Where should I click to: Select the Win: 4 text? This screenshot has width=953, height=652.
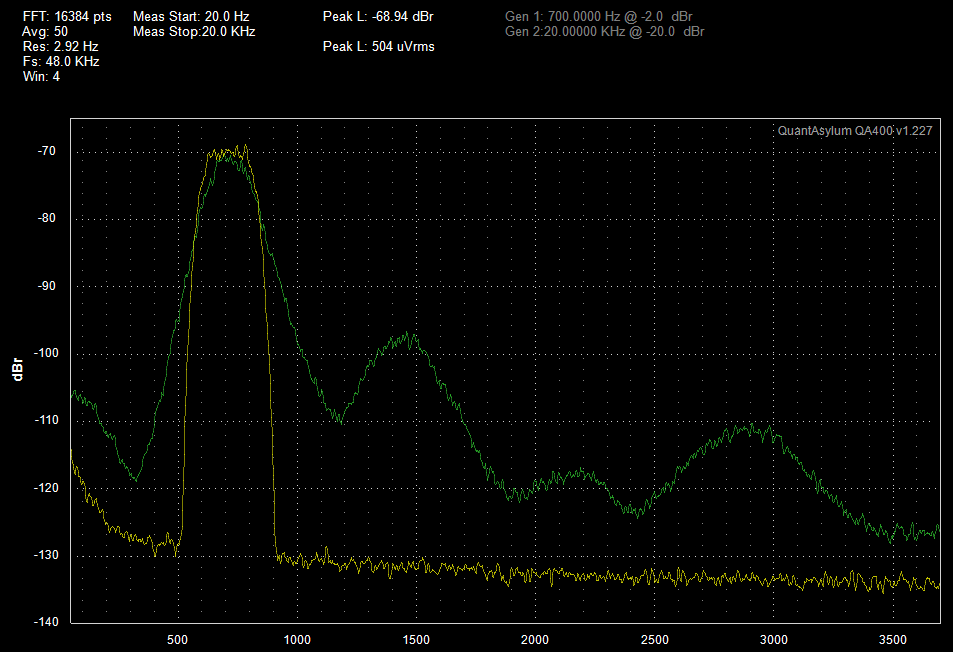tap(41, 77)
